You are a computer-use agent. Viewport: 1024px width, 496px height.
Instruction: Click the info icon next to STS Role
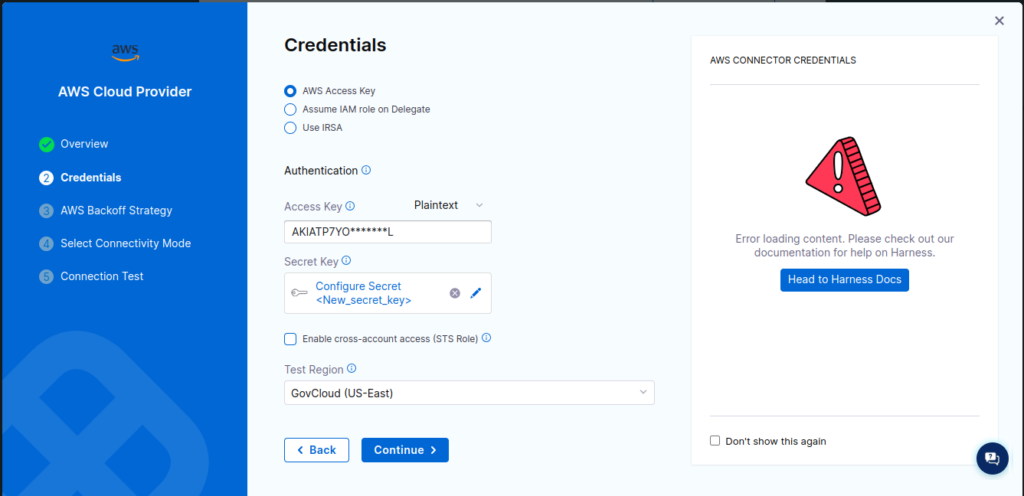487,338
